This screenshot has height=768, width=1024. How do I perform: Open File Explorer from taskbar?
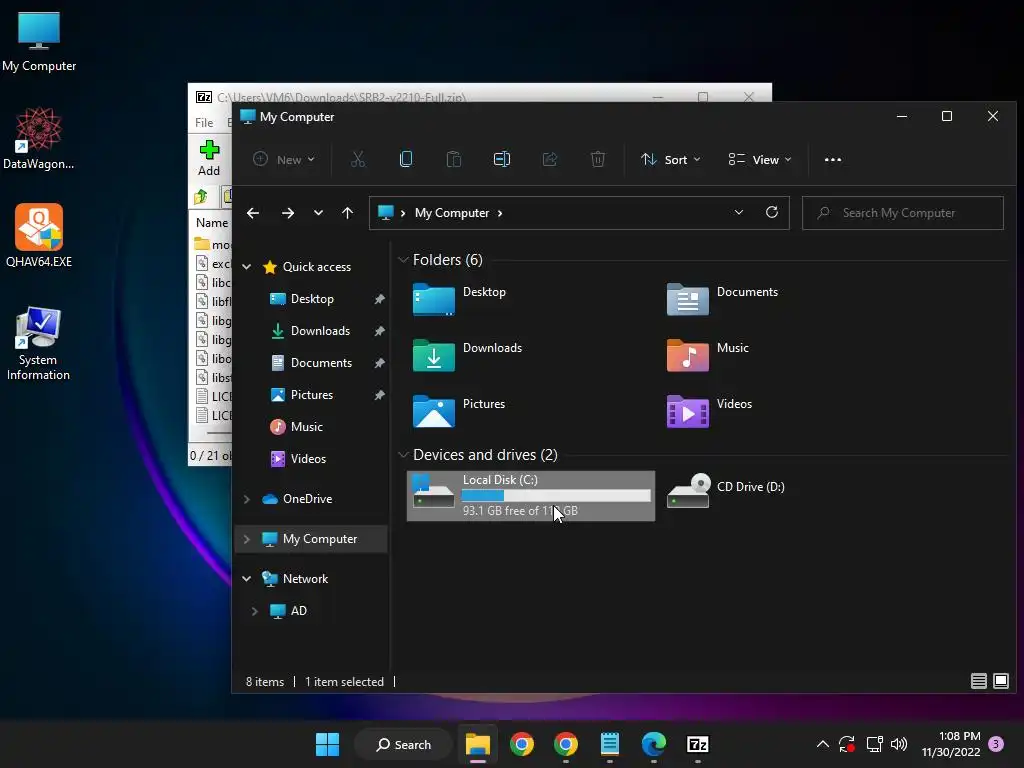point(477,744)
